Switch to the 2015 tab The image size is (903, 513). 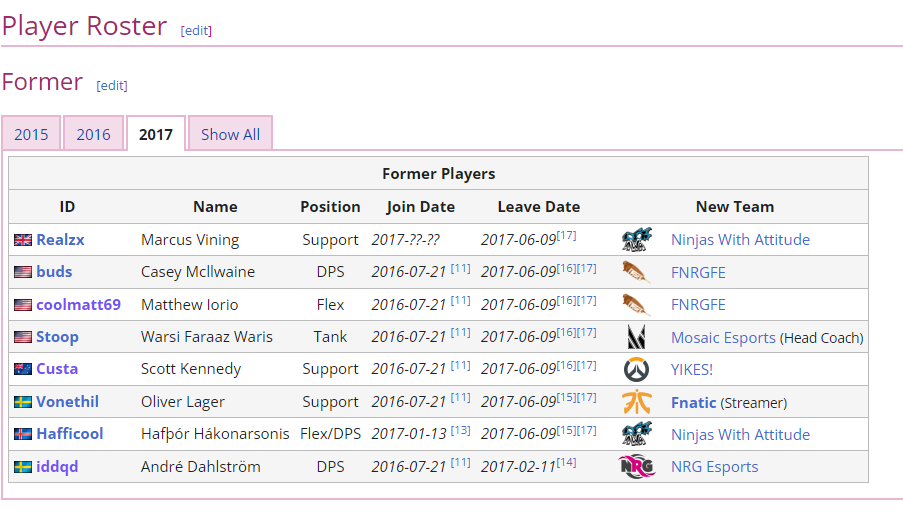[31, 134]
